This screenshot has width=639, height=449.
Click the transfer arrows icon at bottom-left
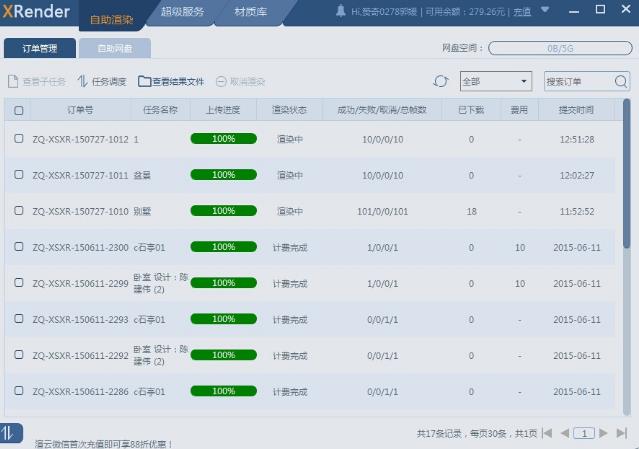9,432
